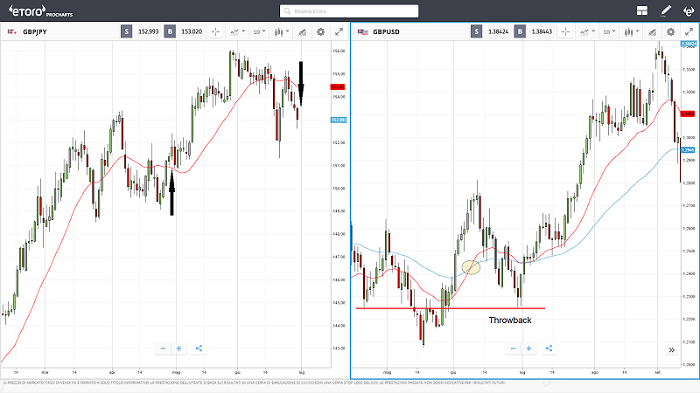
Task: Sell GBPJPY with the S button
Action: pos(126,32)
